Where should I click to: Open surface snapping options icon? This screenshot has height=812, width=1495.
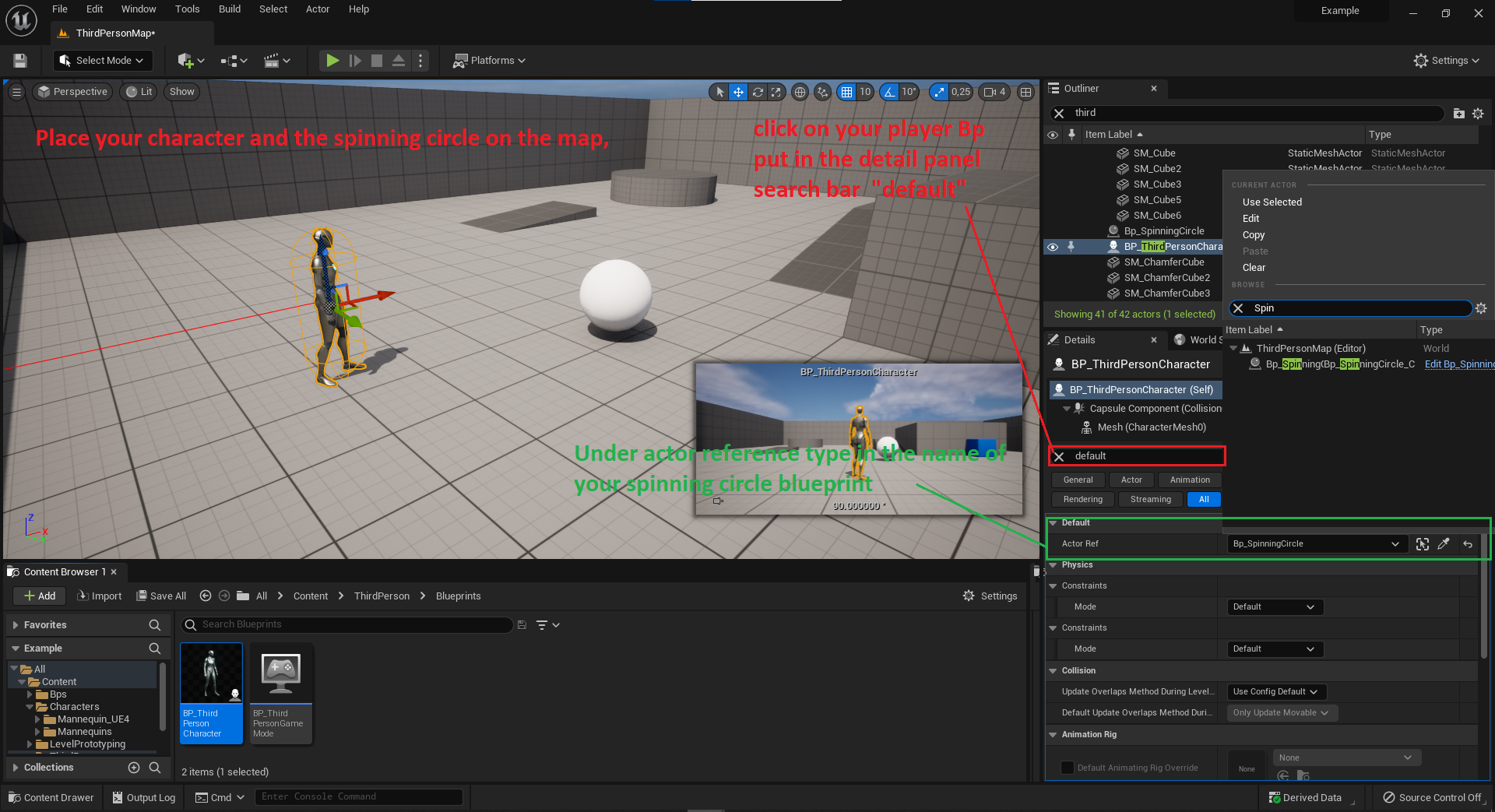coord(822,92)
